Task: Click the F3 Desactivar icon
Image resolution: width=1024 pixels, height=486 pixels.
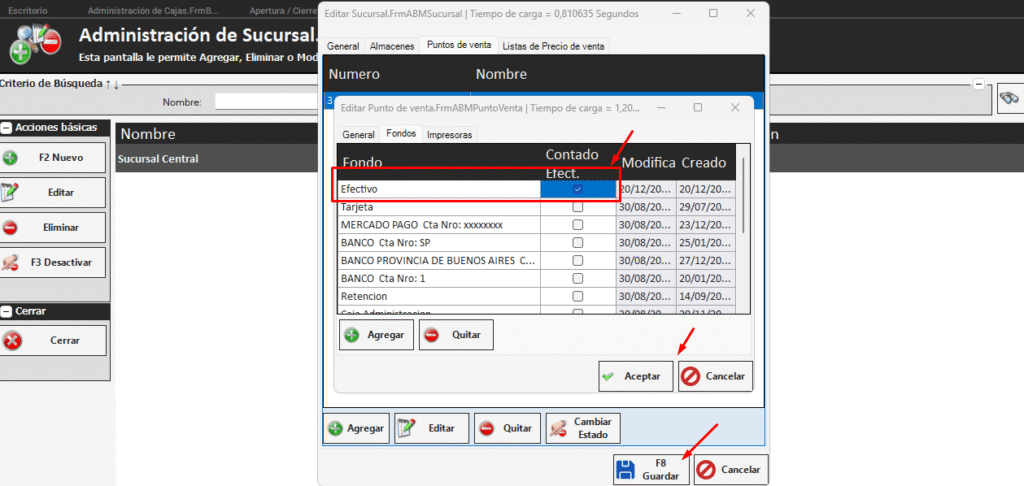Action: (11, 262)
